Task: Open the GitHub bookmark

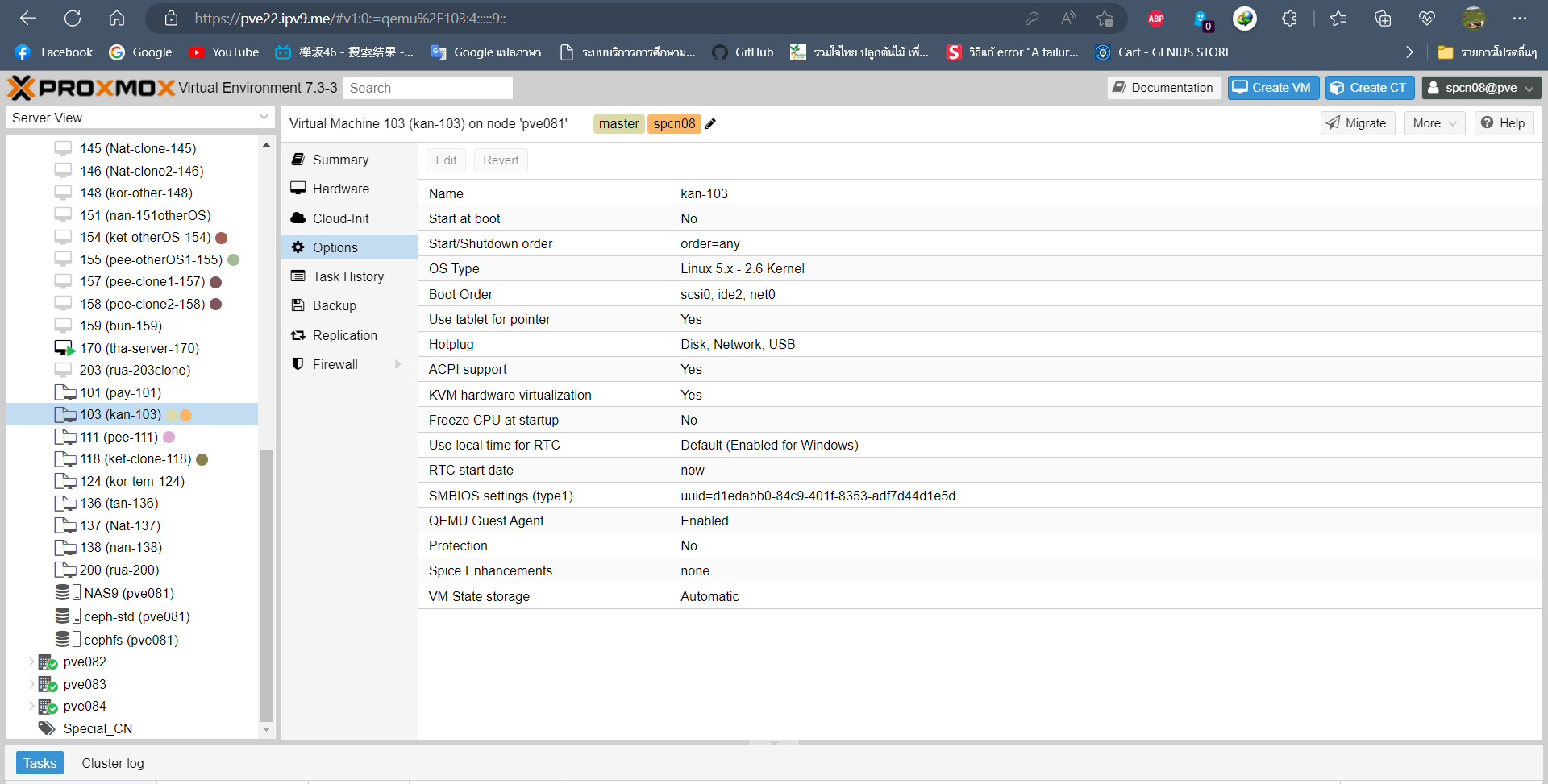Action: pyautogui.click(x=743, y=52)
